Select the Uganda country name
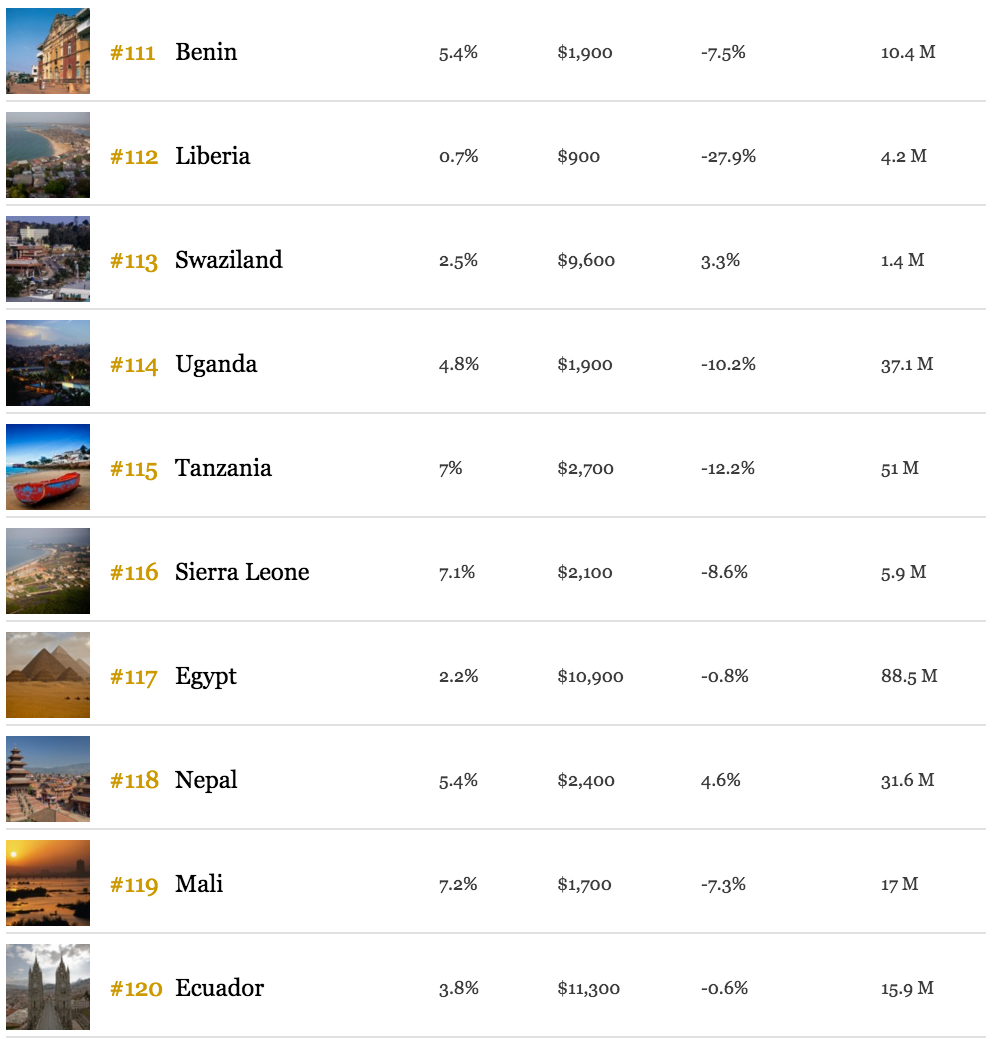Image resolution: width=1004 pixels, height=1040 pixels. [216, 365]
